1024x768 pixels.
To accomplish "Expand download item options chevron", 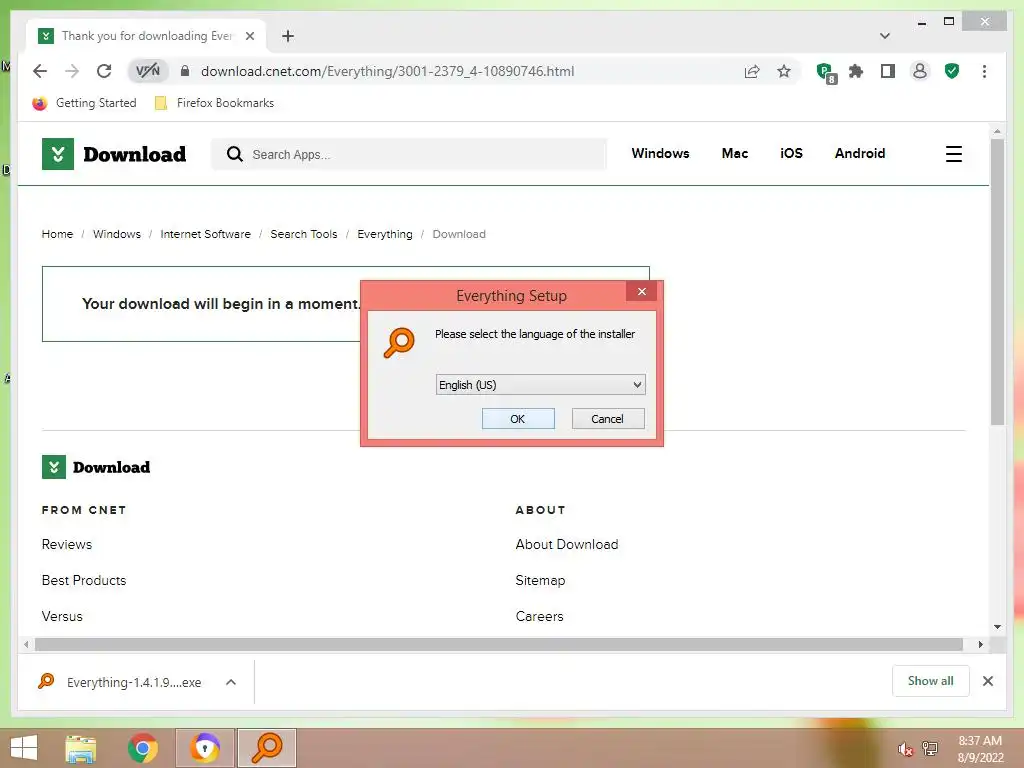I will [x=231, y=682].
